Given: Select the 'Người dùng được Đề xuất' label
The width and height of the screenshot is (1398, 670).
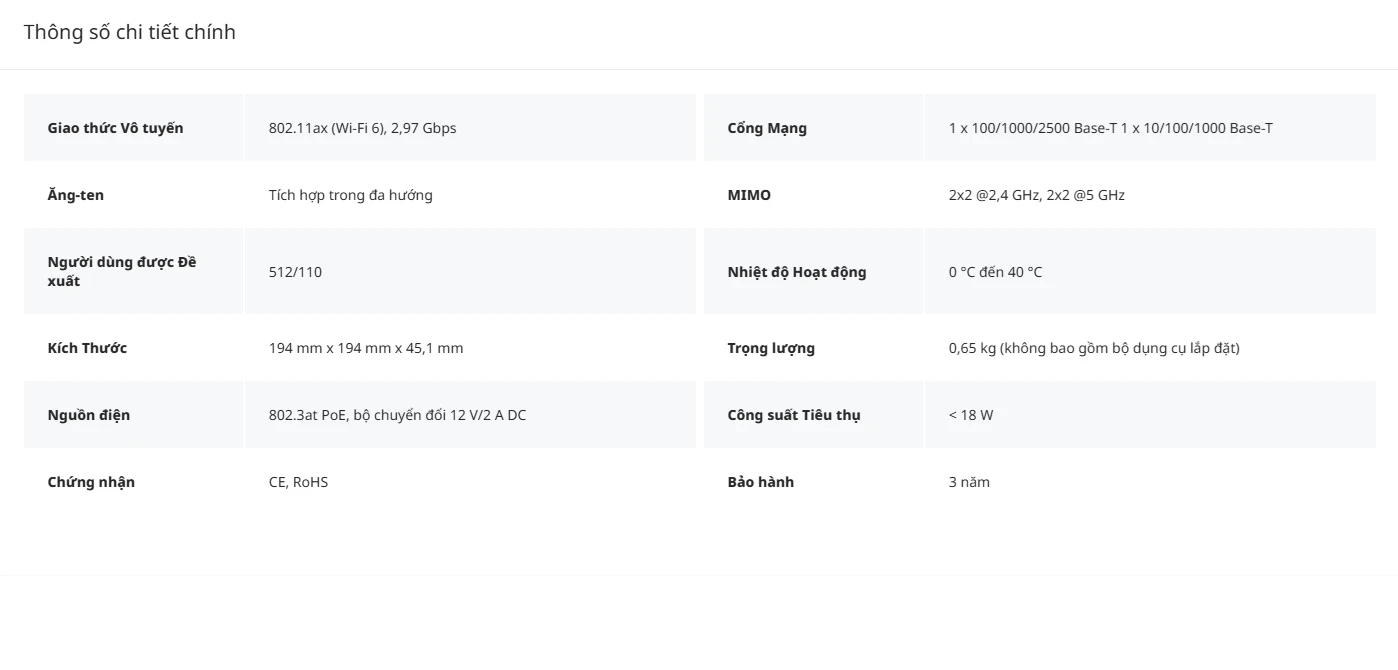Looking at the screenshot, I should [122, 271].
